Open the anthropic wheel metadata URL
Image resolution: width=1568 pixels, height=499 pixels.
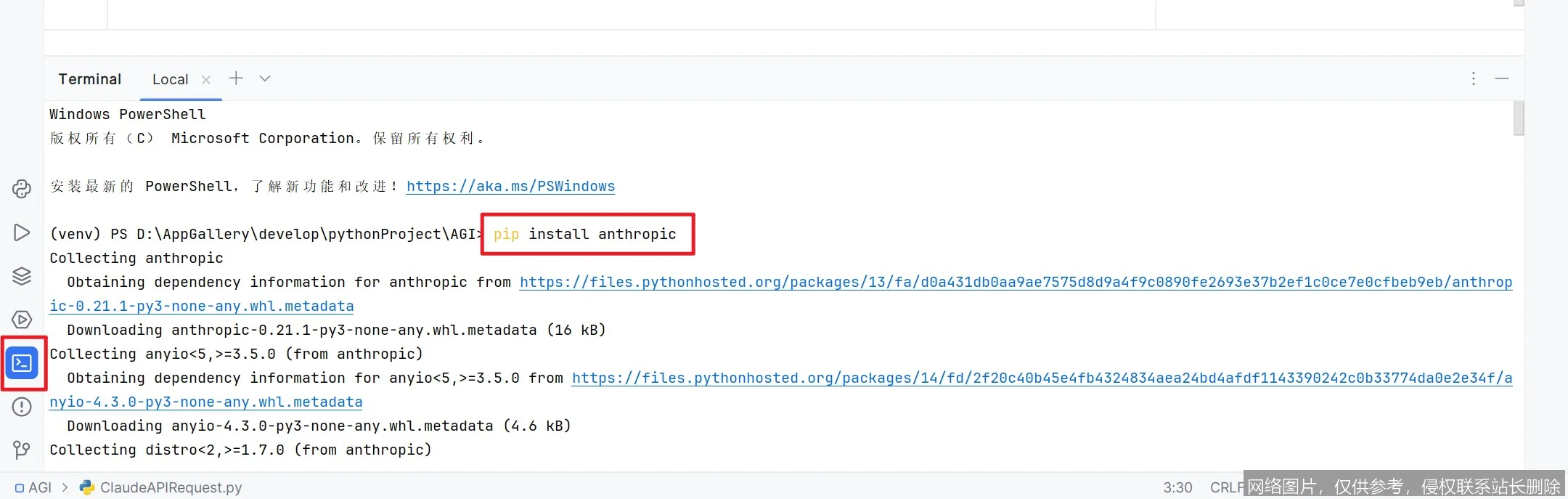pyautogui.click(x=1016, y=283)
